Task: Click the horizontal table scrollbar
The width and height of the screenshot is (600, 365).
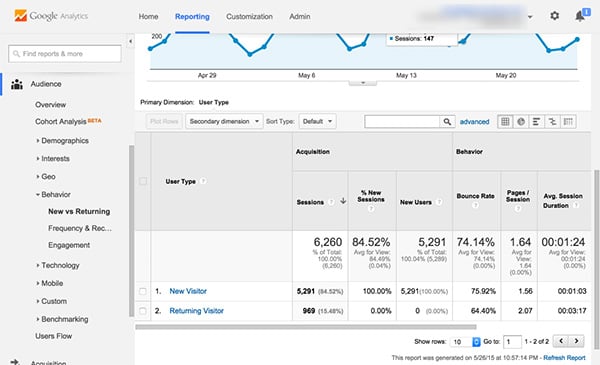Action: (x=306, y=327)
